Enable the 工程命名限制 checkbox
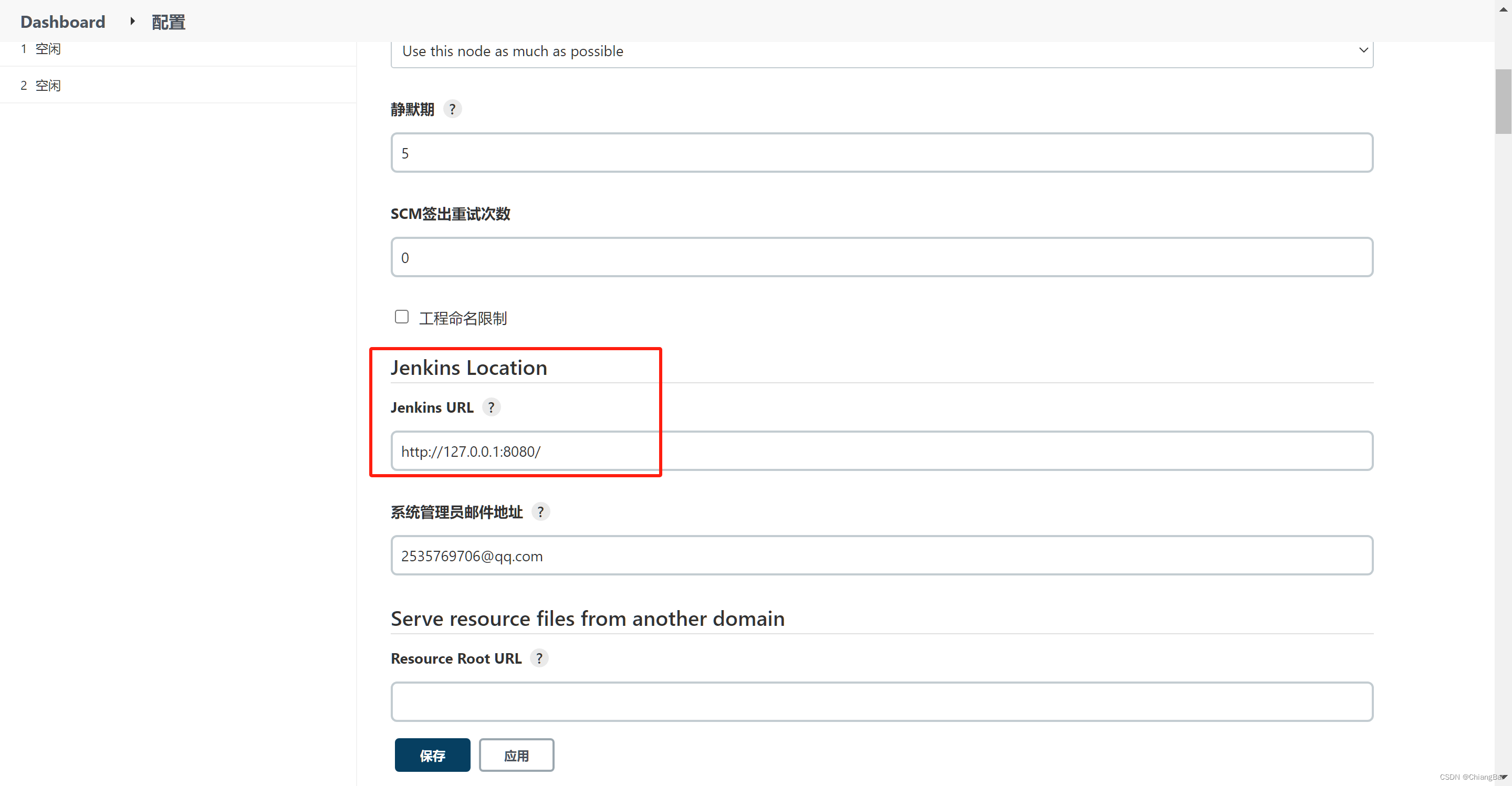This screenshot has height=786, width=1512. [401, 317]
